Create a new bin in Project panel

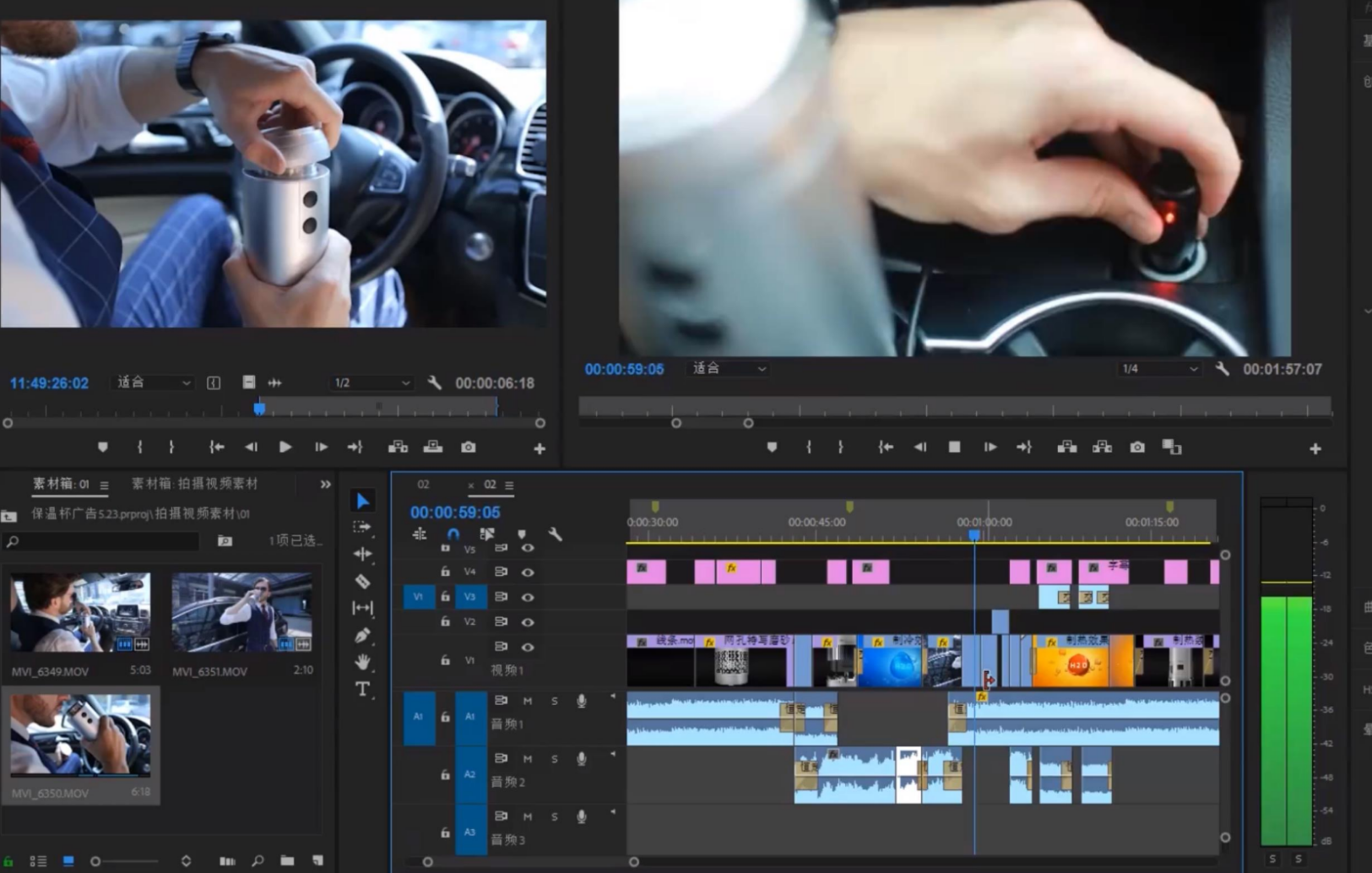pyautogui.click(x=287, y=860)
